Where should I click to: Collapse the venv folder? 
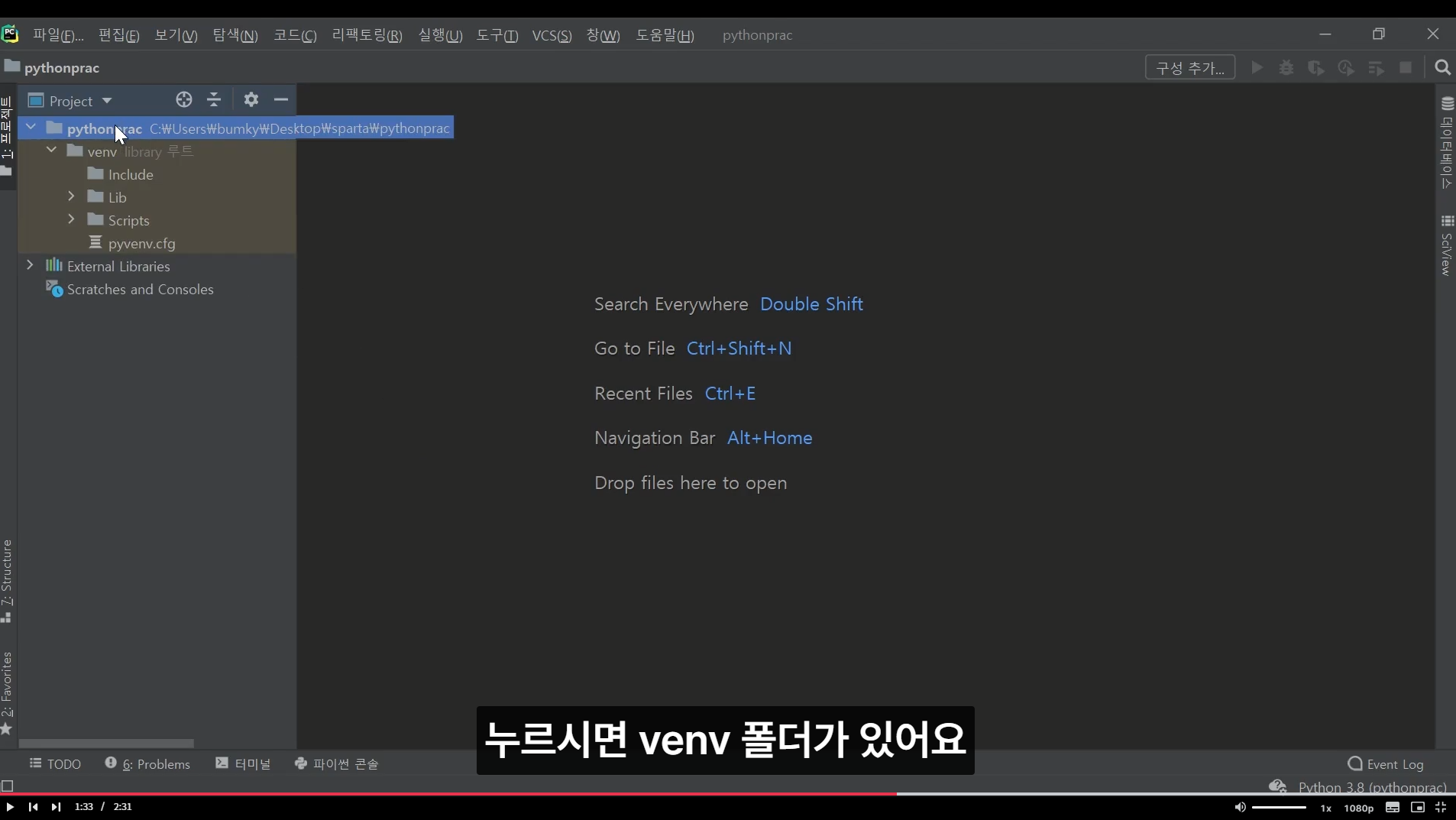coord(51,150)
